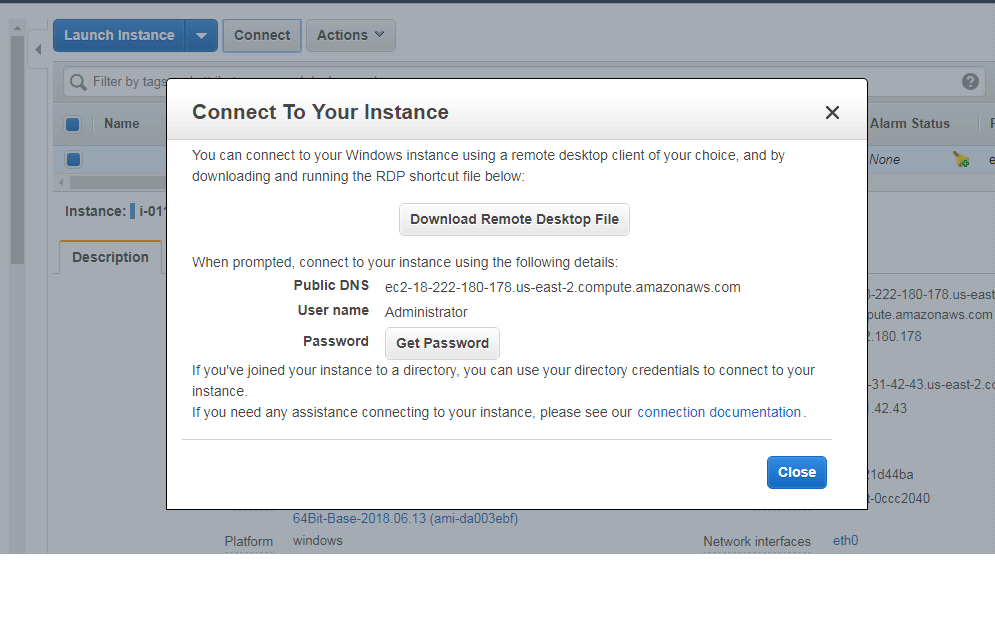Click the horizontal table scrollbar
Image resolution: width=995 pixels, height=636 pixels.
[118, 183]
